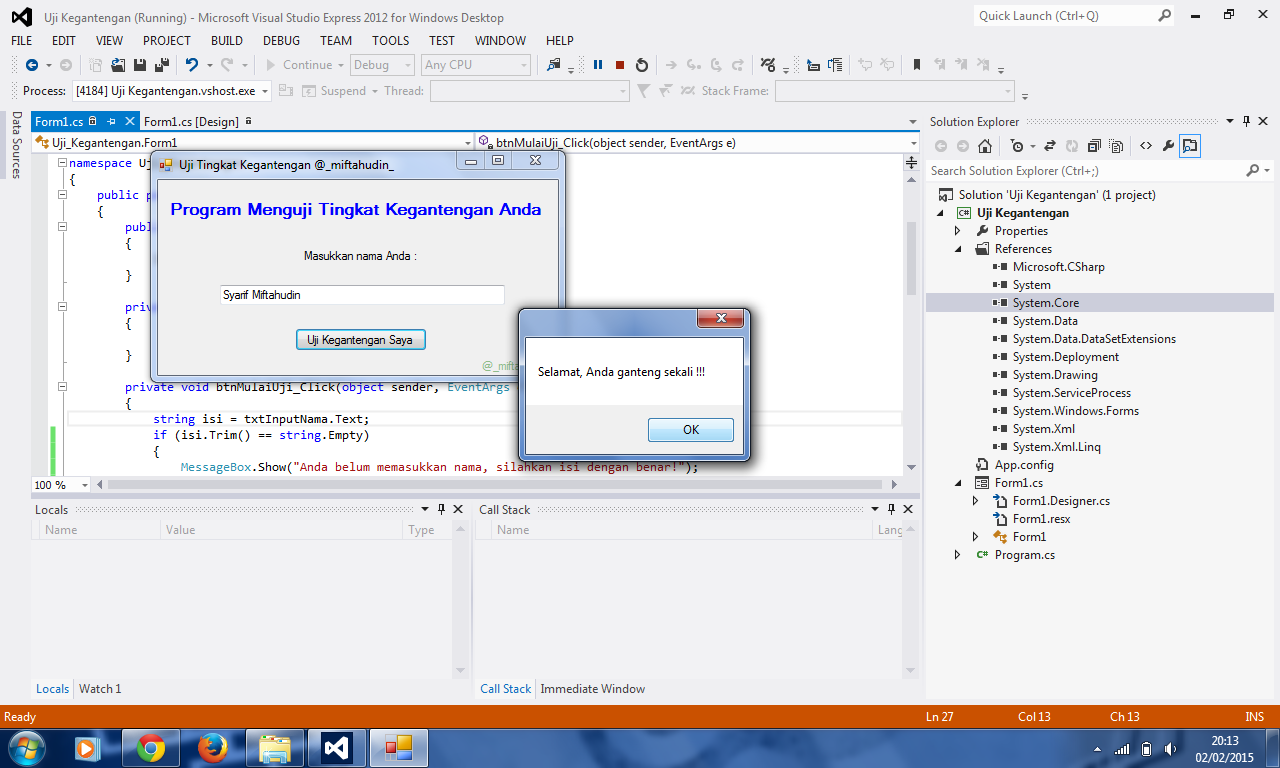Toggle auto-hide pin on Locals panel
Image resolution: width=1280 pixels, height=768 pixels.
(x=442, y=509)
